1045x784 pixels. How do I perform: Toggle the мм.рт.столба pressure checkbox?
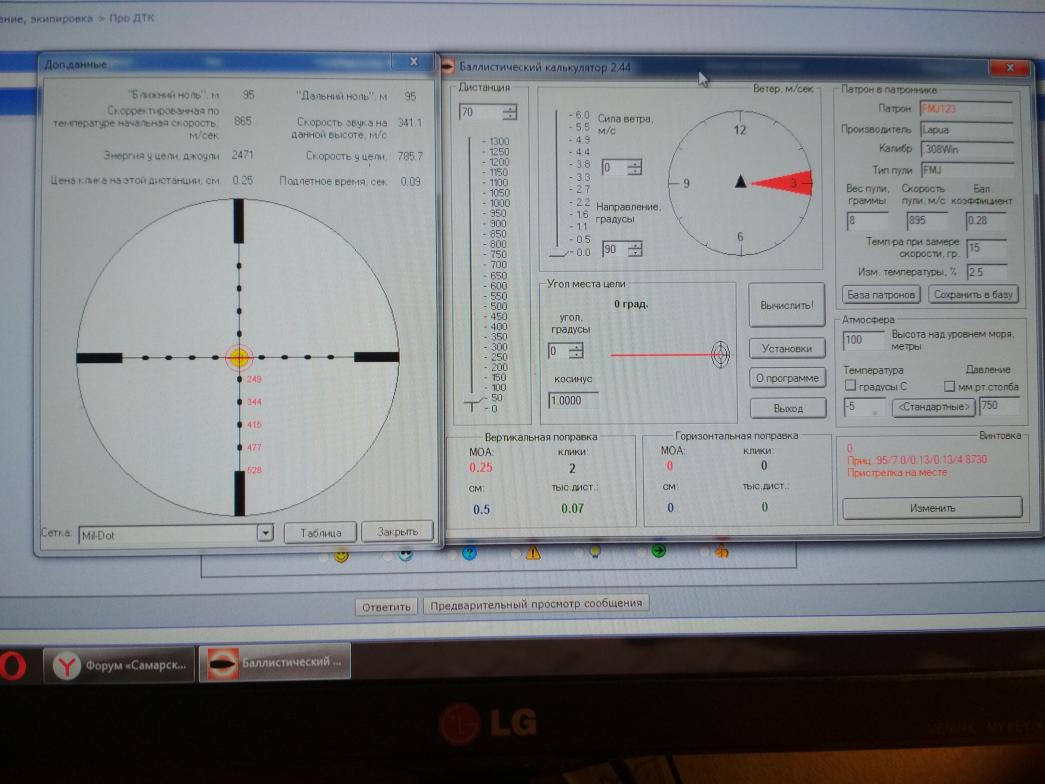click(x=950, y=386)
